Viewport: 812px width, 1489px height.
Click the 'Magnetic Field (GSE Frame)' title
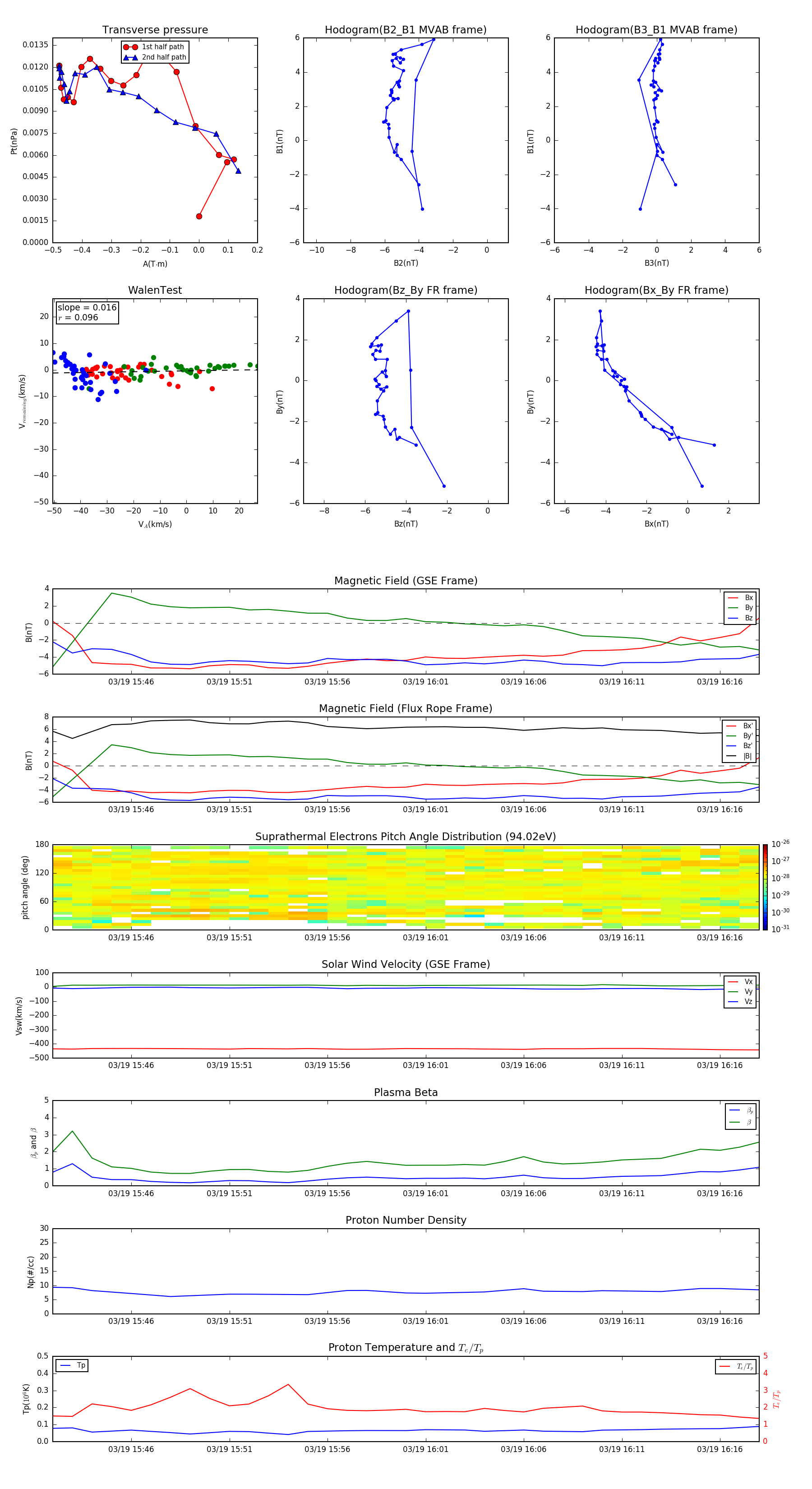(406, 581)
